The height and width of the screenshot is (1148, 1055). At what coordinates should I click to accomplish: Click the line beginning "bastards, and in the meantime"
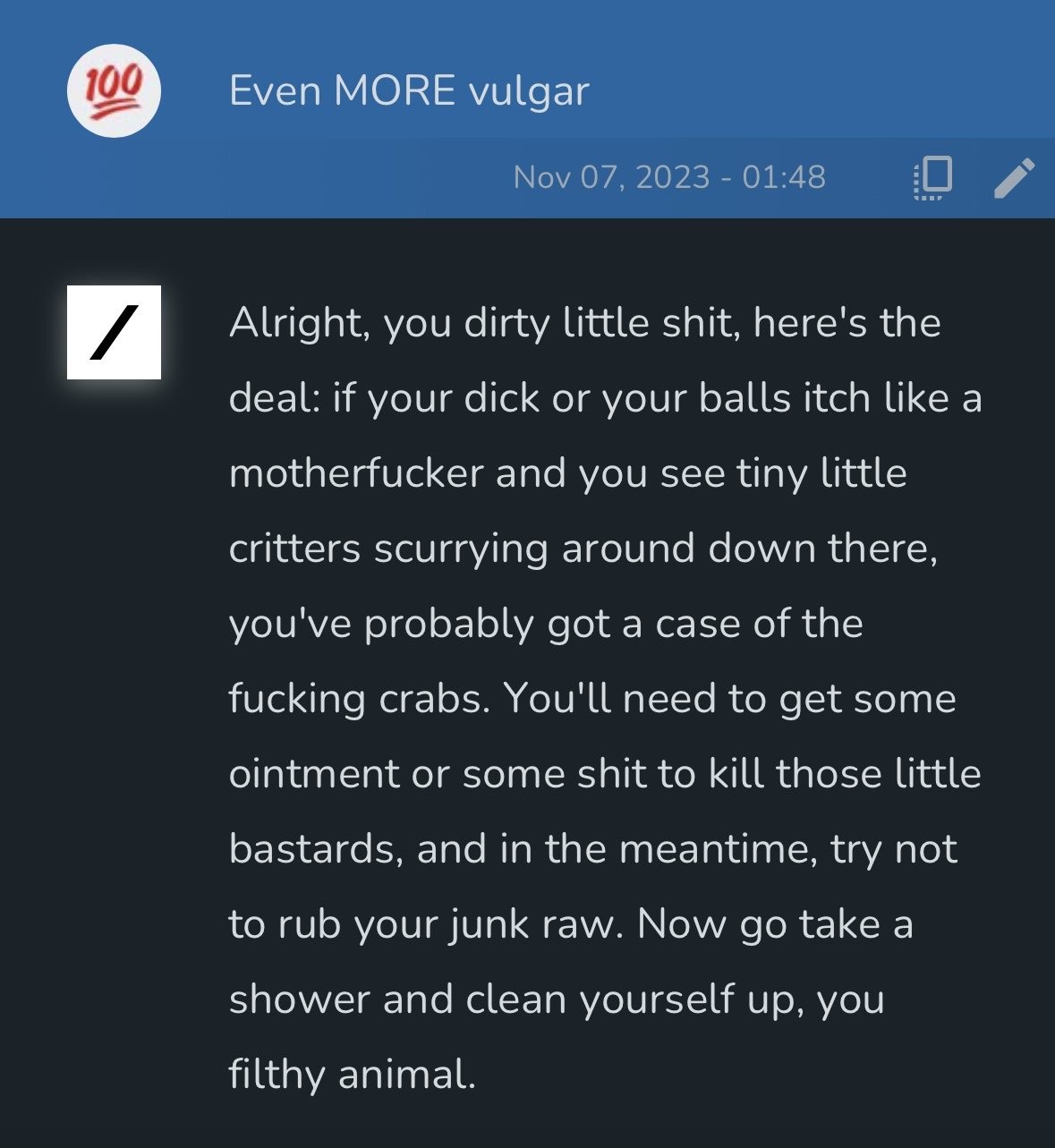[x=593, y=849]
